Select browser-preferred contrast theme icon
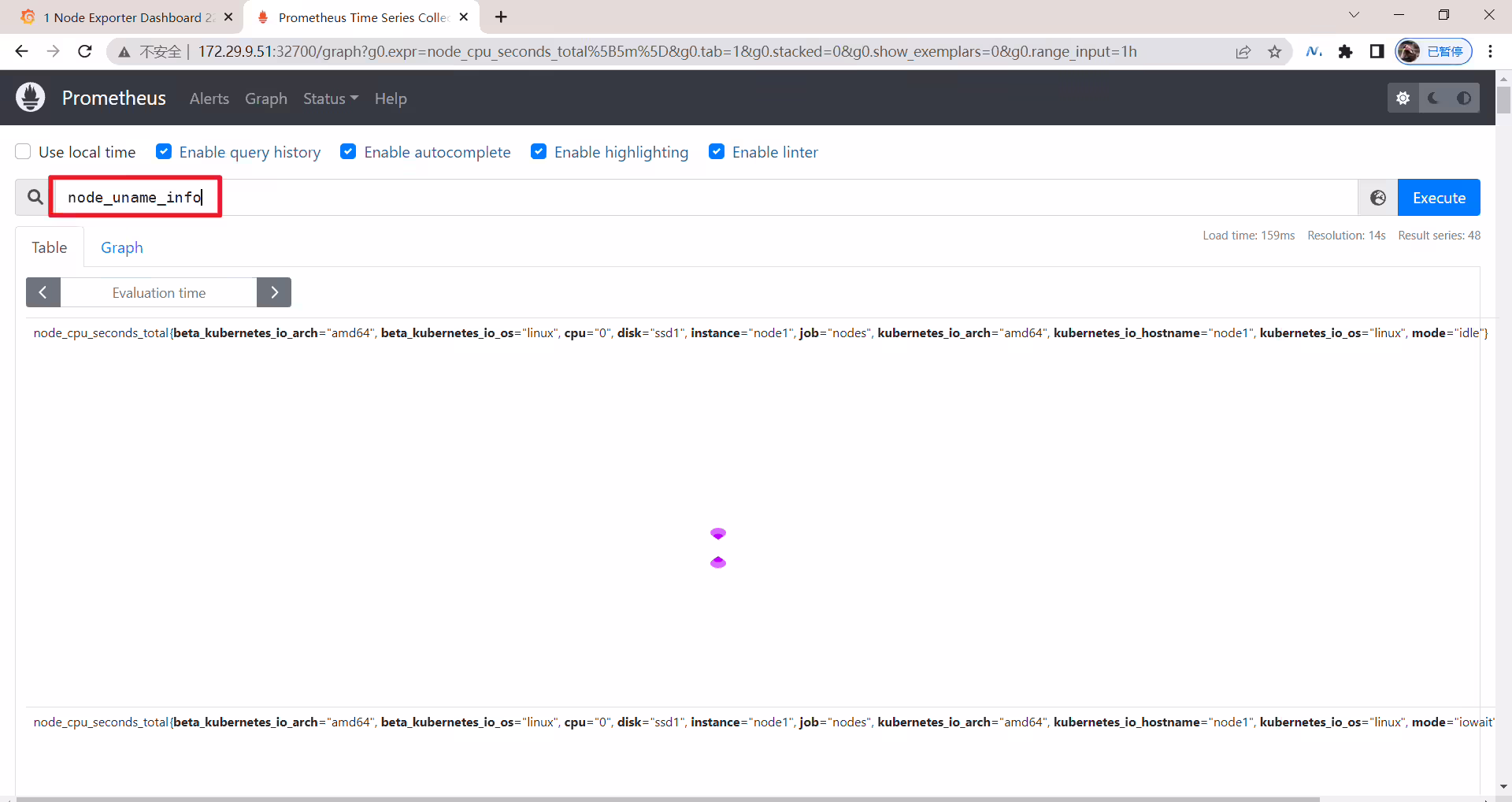The image size is (1512, 802). tap(1464, 98)
